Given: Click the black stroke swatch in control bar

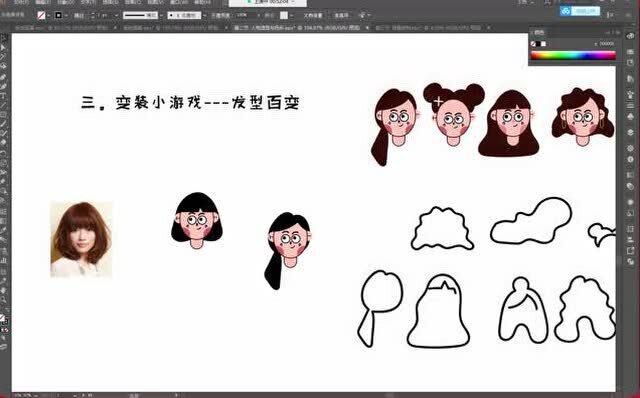Looking at the screenshot, I should coord(58,15).
